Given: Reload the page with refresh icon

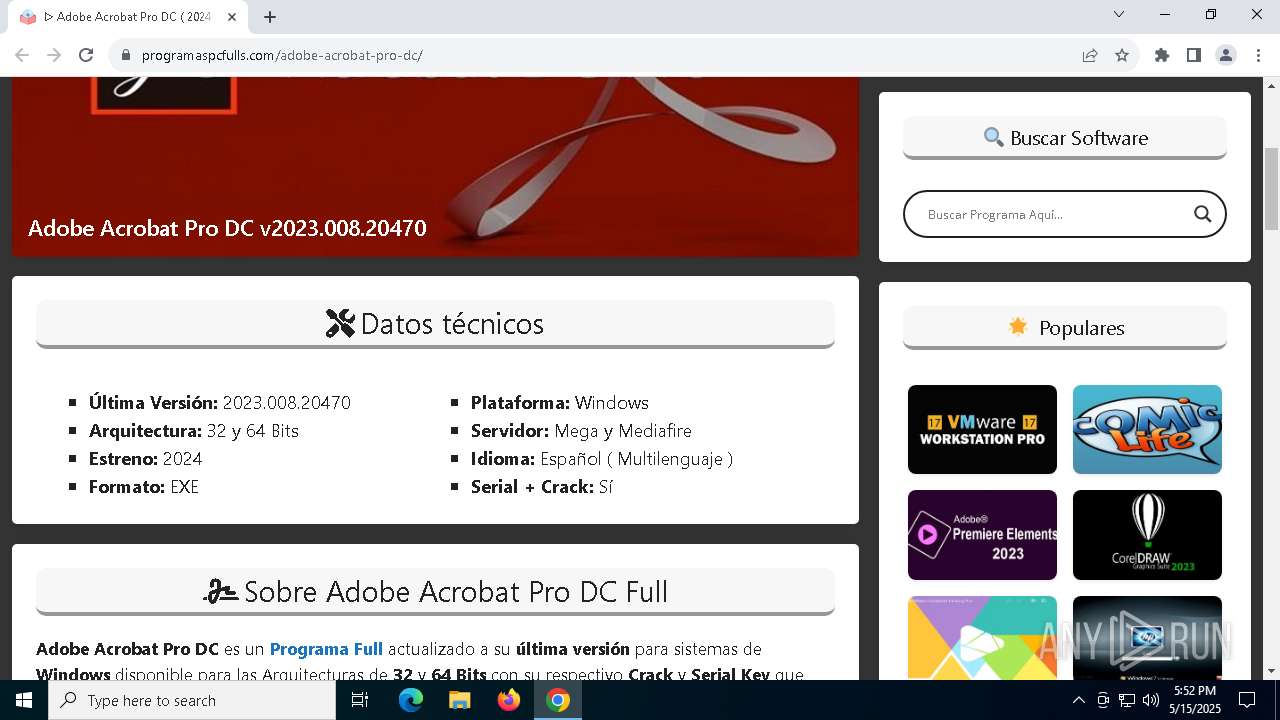Looking at the screenshot, I should 86,55.
